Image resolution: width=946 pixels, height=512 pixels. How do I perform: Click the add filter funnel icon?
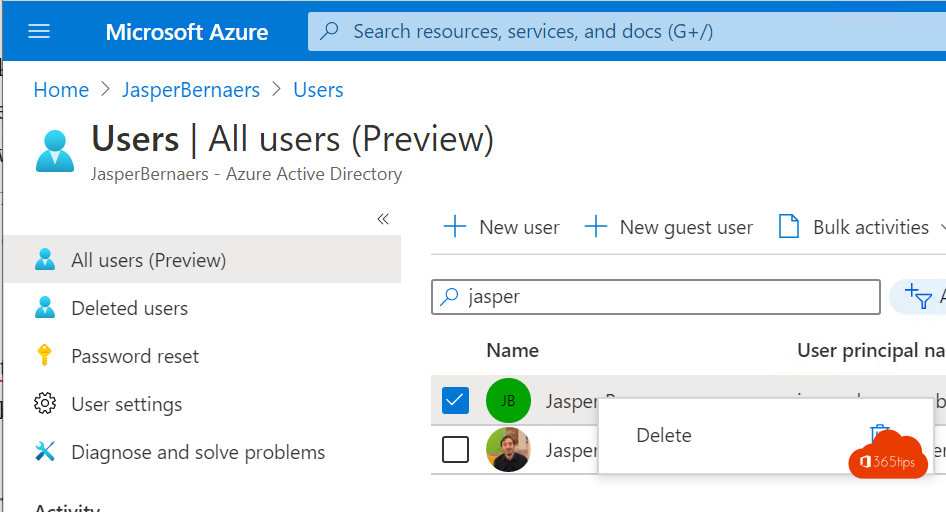(x=918, y=297)
